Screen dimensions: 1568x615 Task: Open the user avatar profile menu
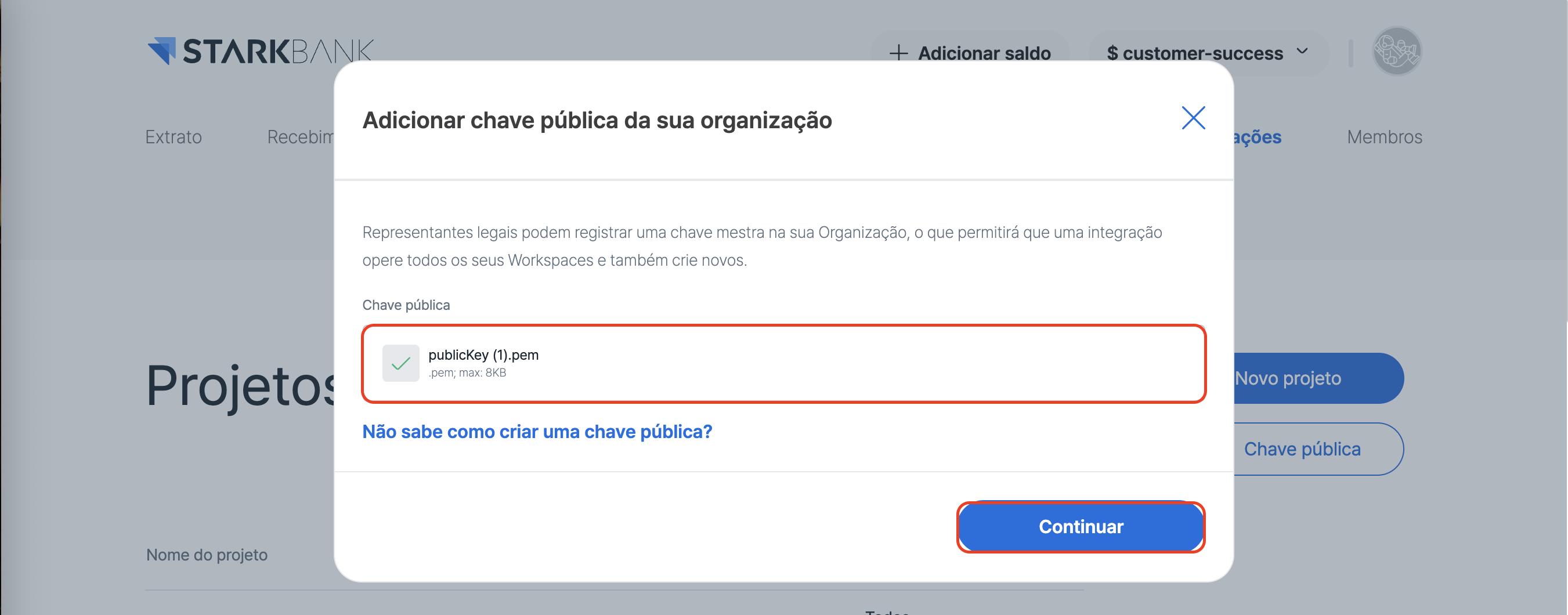[1396, 52]
